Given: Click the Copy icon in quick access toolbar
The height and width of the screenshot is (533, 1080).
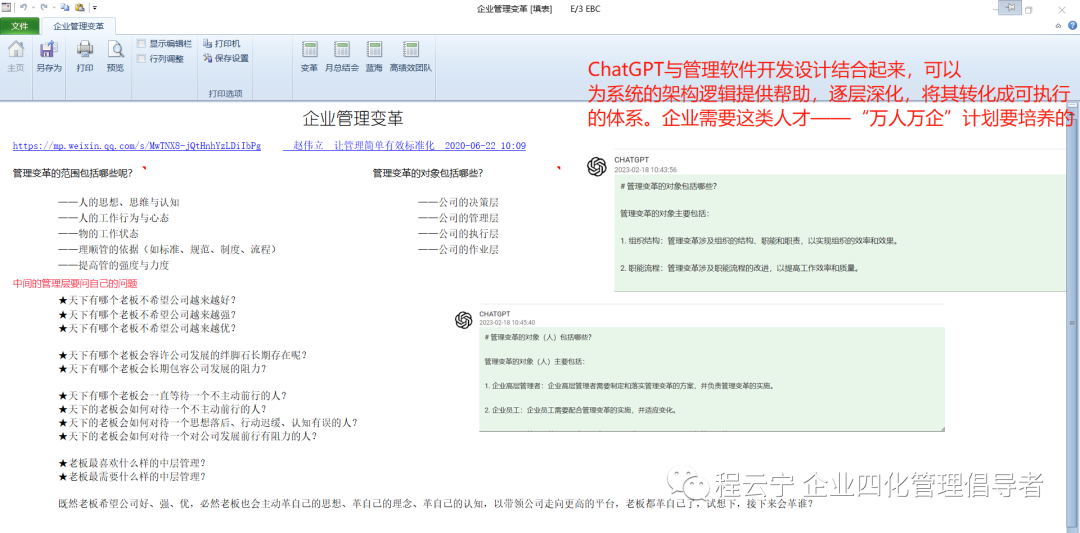Looking at the screenshot, I should 65,8.
